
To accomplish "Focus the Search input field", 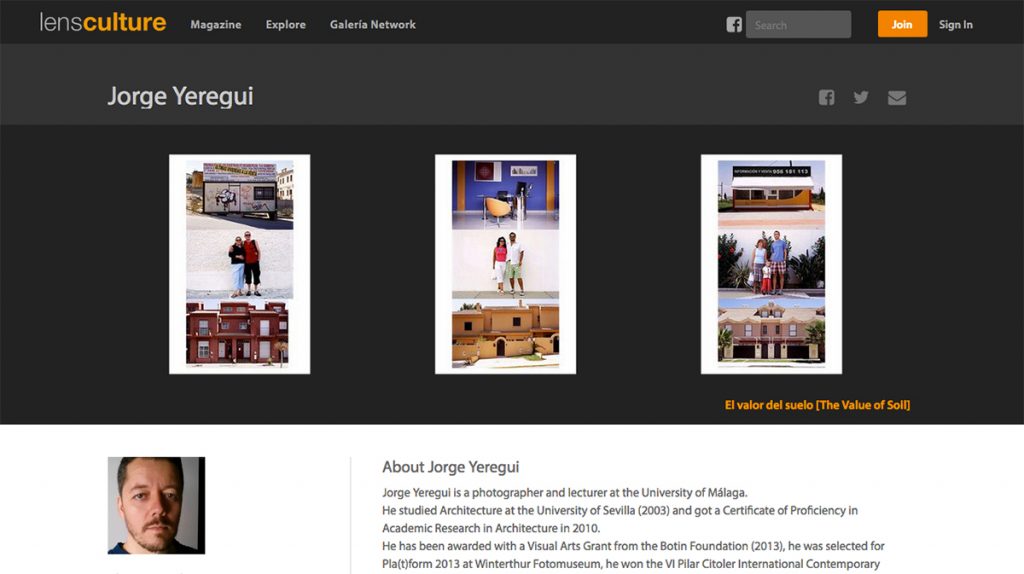I will pos(798,25).
